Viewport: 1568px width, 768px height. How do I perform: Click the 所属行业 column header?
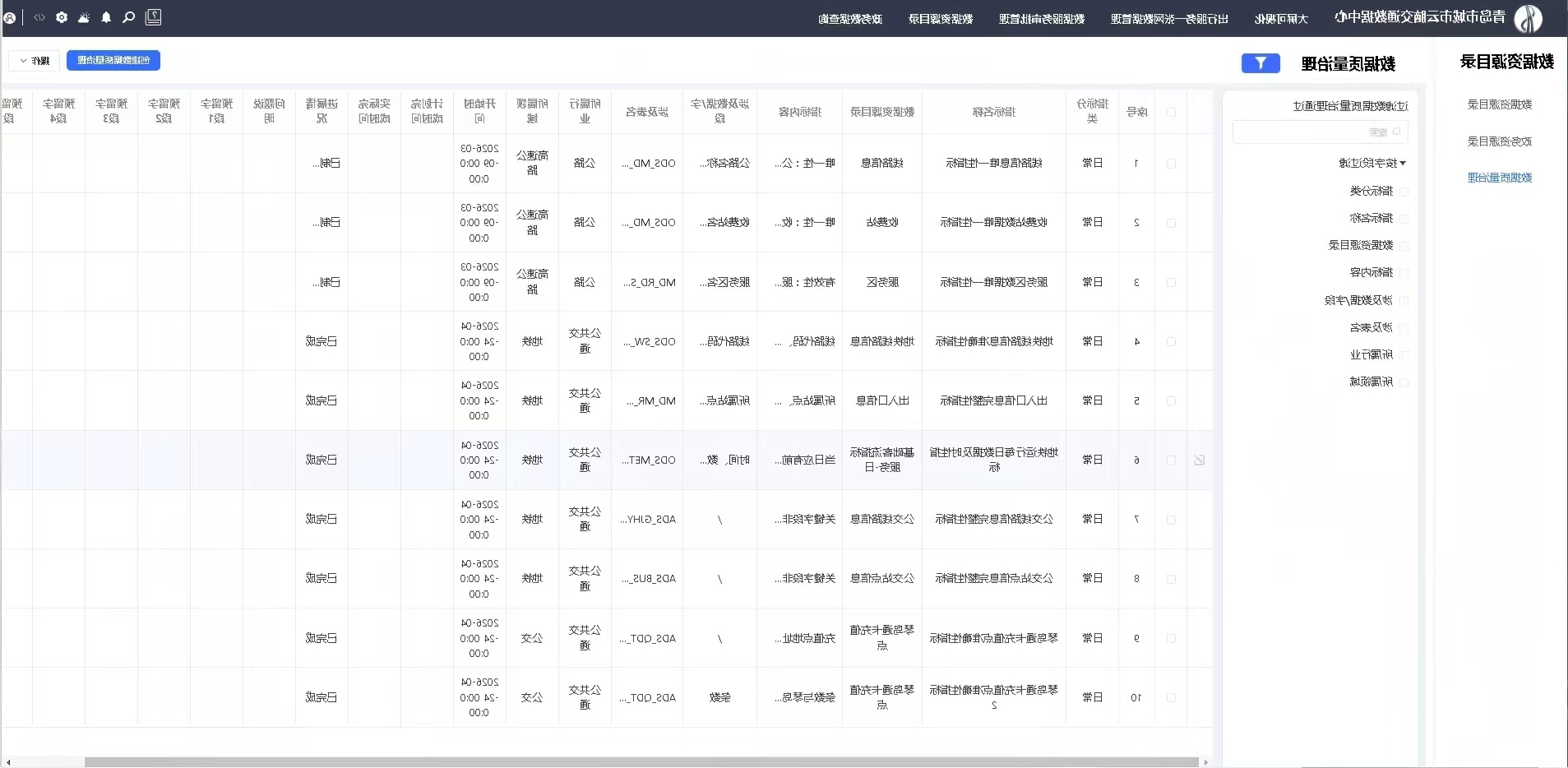pyautogui.click(x=585, y=111)
